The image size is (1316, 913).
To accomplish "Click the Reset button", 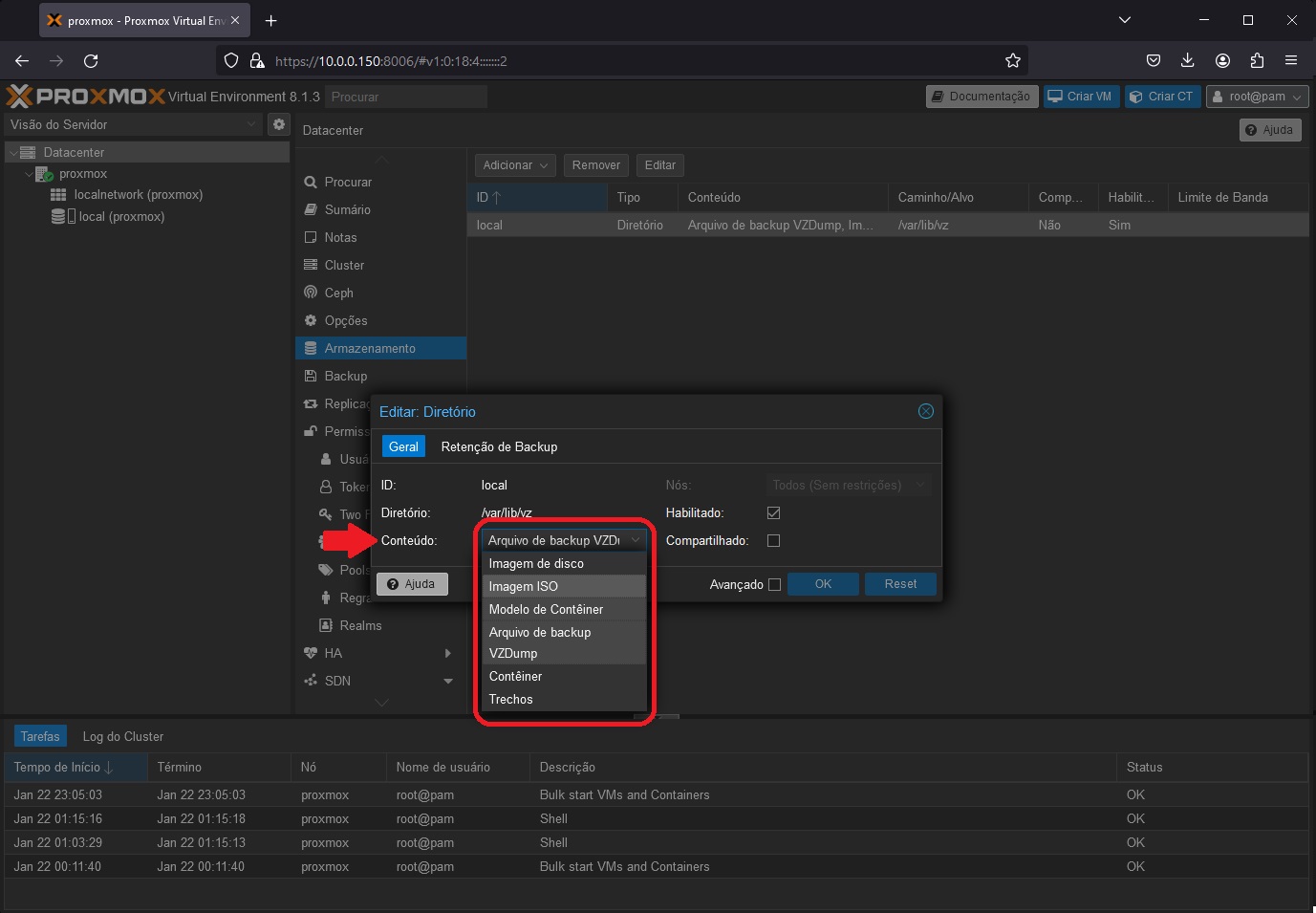I will coord(900,584).
